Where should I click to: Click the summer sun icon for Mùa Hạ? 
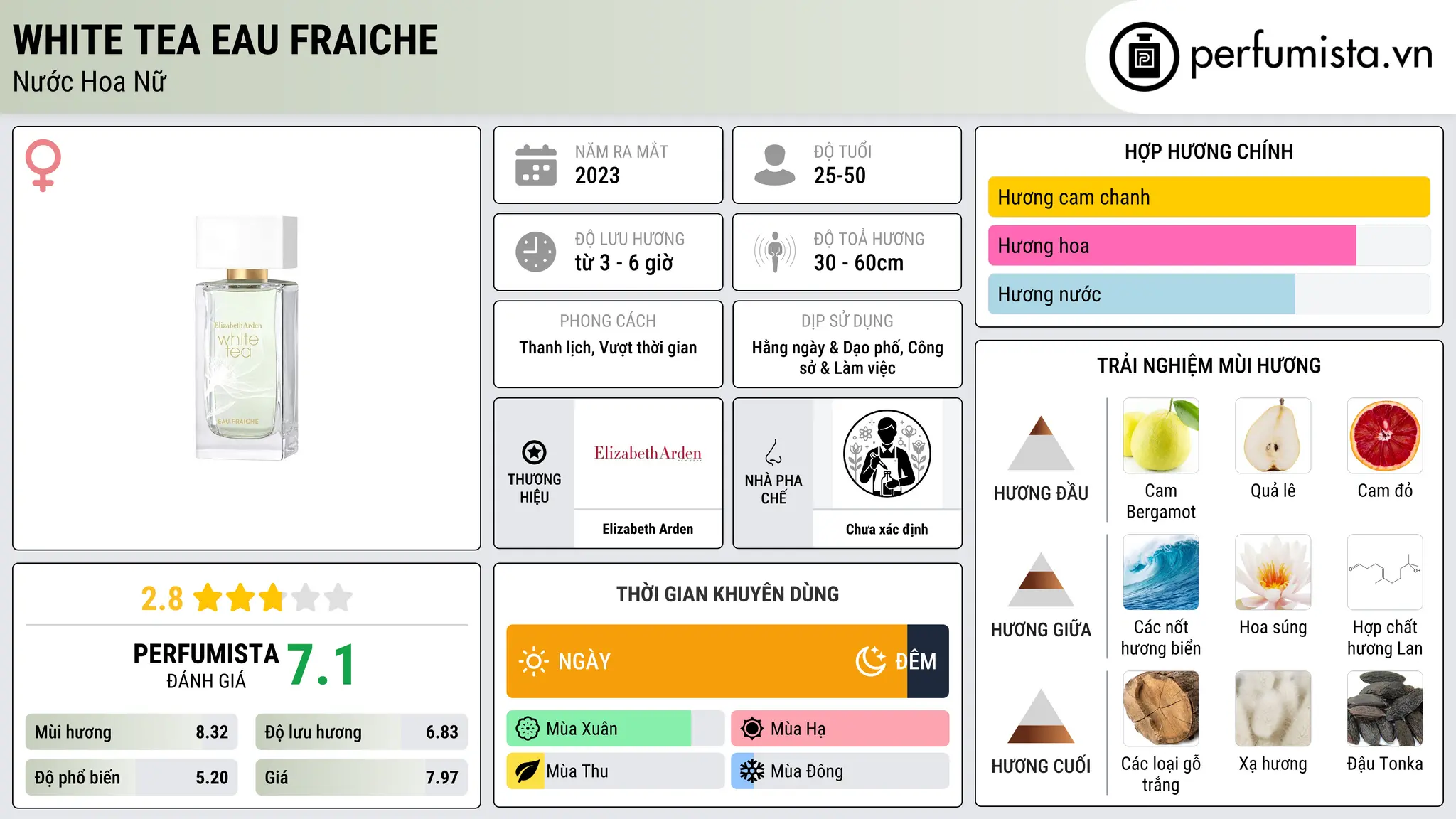pos(752,729)
